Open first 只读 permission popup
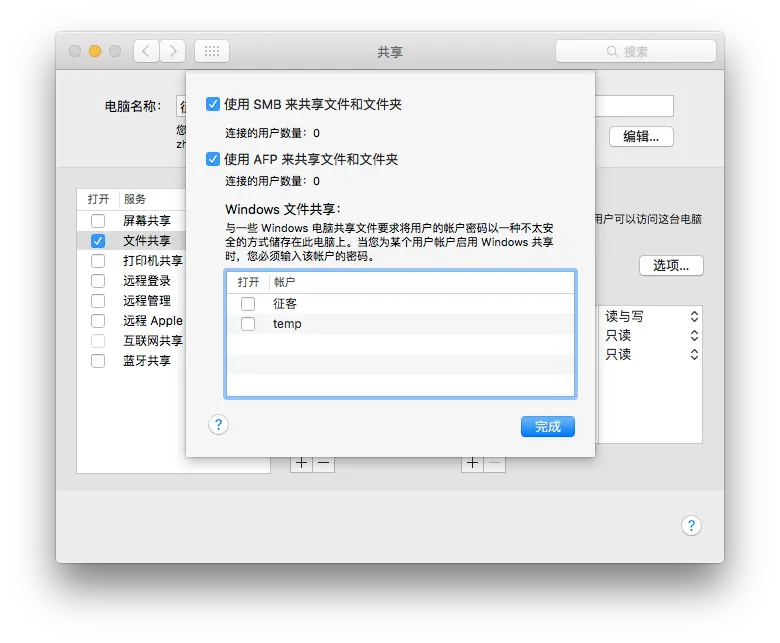 pyautogui.click(x=651, y=335)
